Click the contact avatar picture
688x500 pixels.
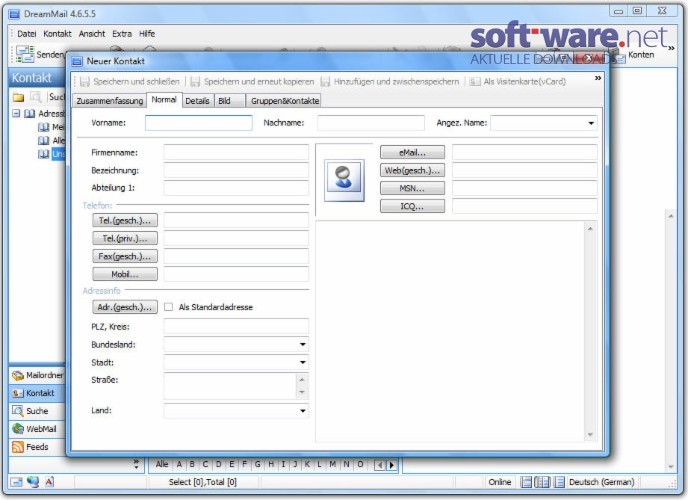[344, 180]
